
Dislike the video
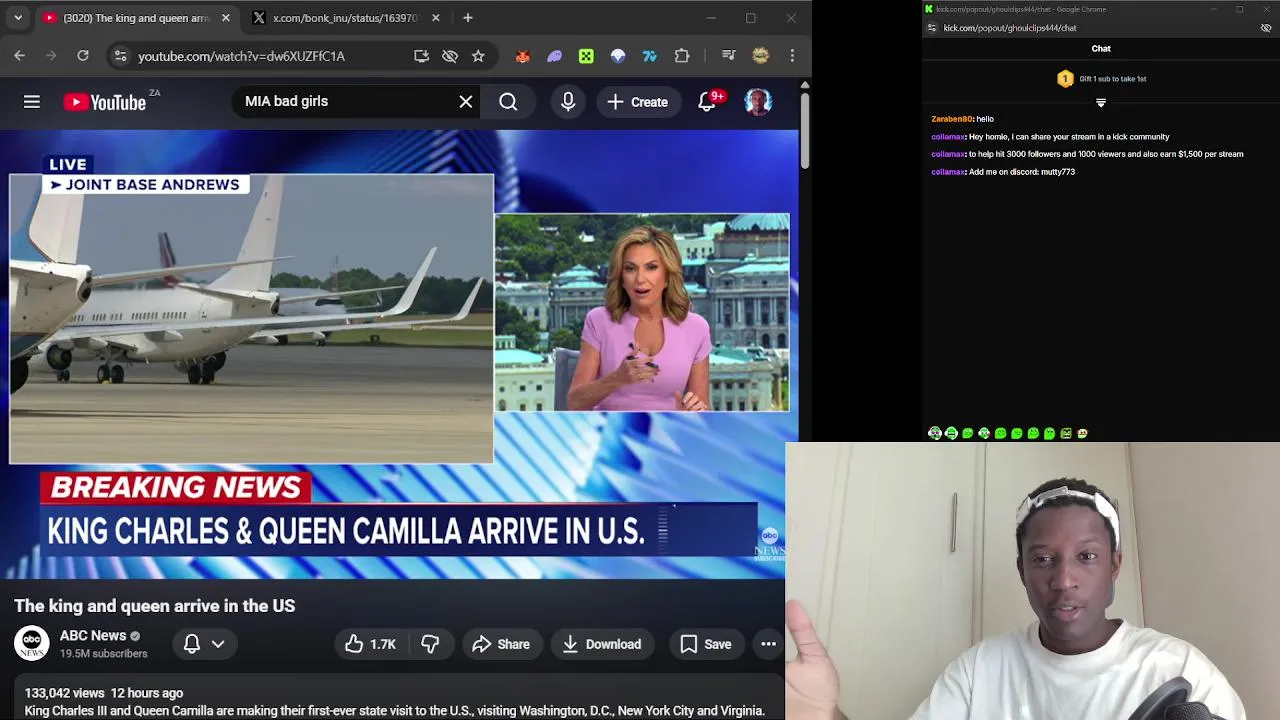[x=430, y=644]
